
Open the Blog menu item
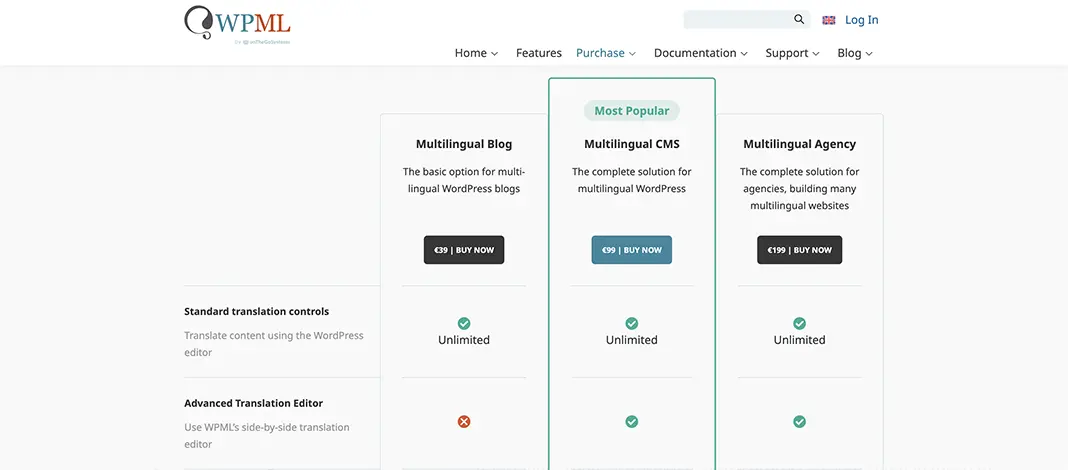click(x=849, y=53)
